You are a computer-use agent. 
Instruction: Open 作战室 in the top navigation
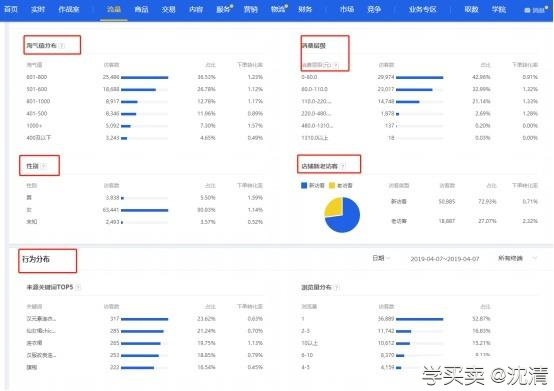pos(69,9)
